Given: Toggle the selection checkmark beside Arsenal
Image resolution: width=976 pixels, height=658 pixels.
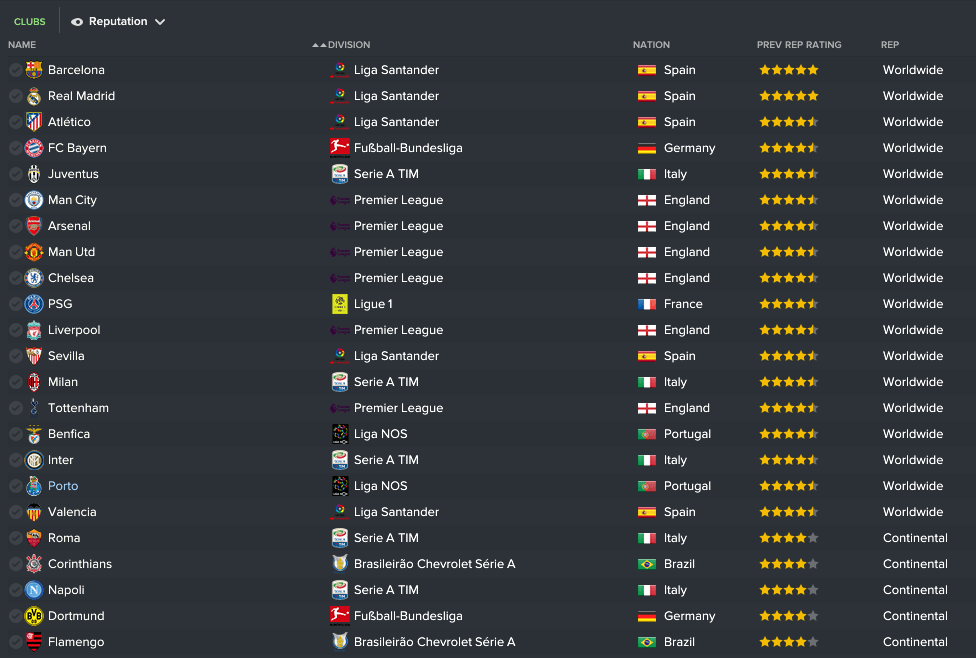Looking at the screenshot, I should point(15,226).
